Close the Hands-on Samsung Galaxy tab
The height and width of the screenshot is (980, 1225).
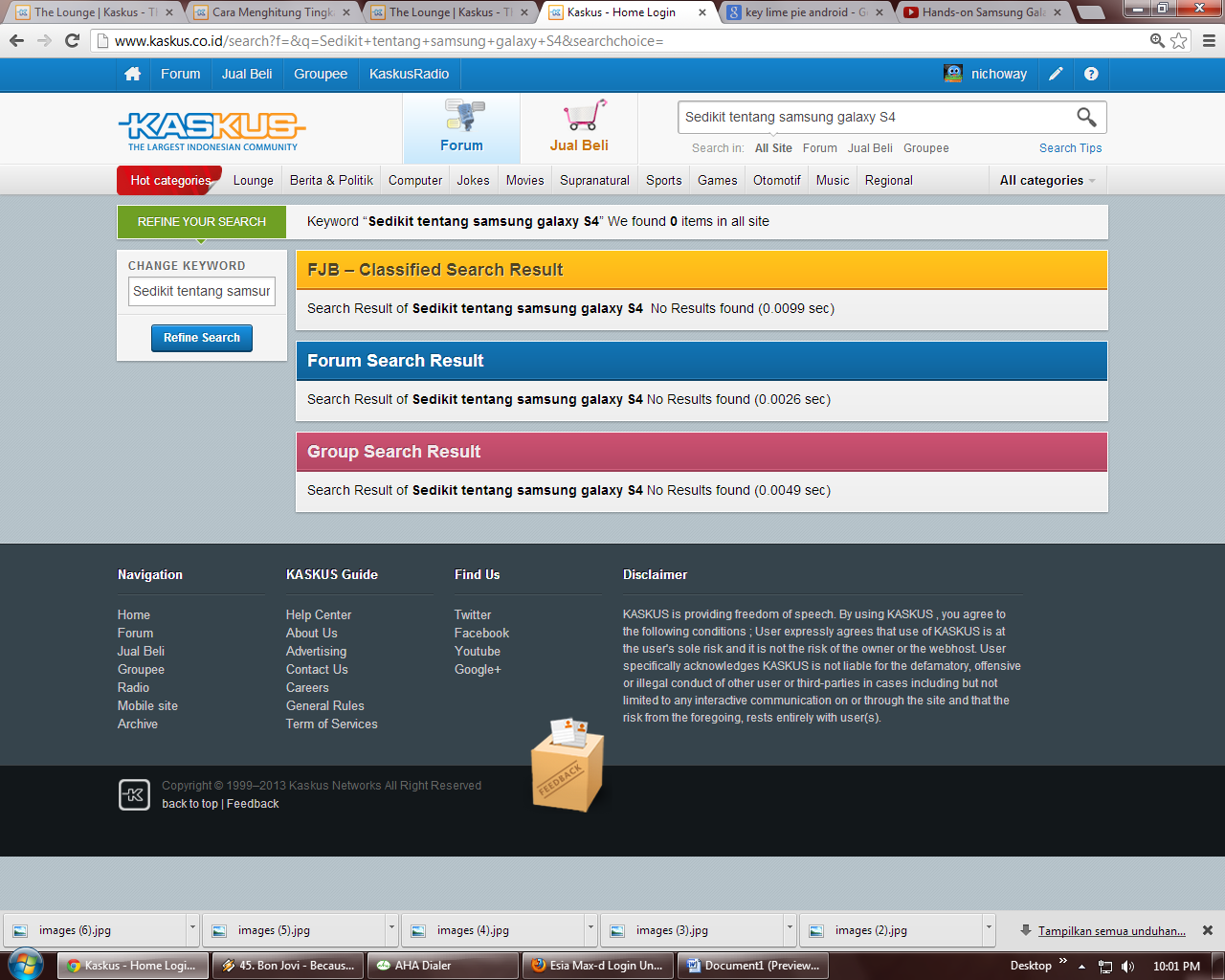(1058, 12)
